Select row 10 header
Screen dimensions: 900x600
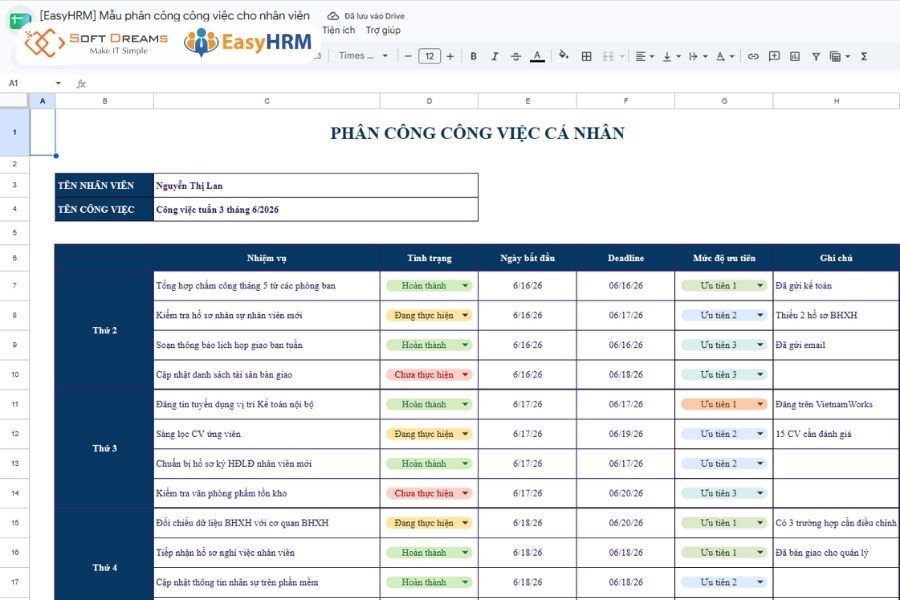14,374
